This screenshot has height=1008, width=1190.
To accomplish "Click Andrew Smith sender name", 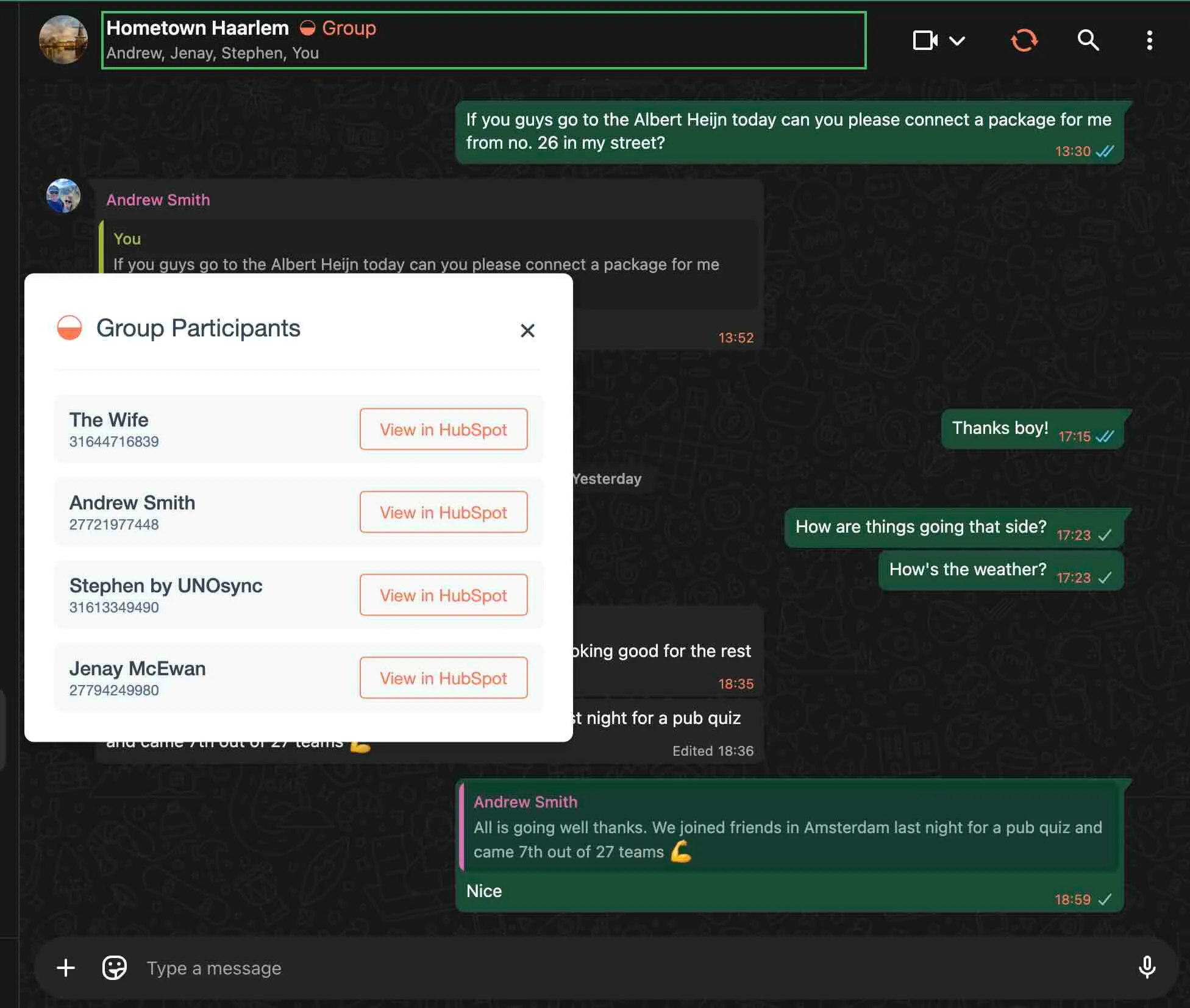I will (158, 200).
